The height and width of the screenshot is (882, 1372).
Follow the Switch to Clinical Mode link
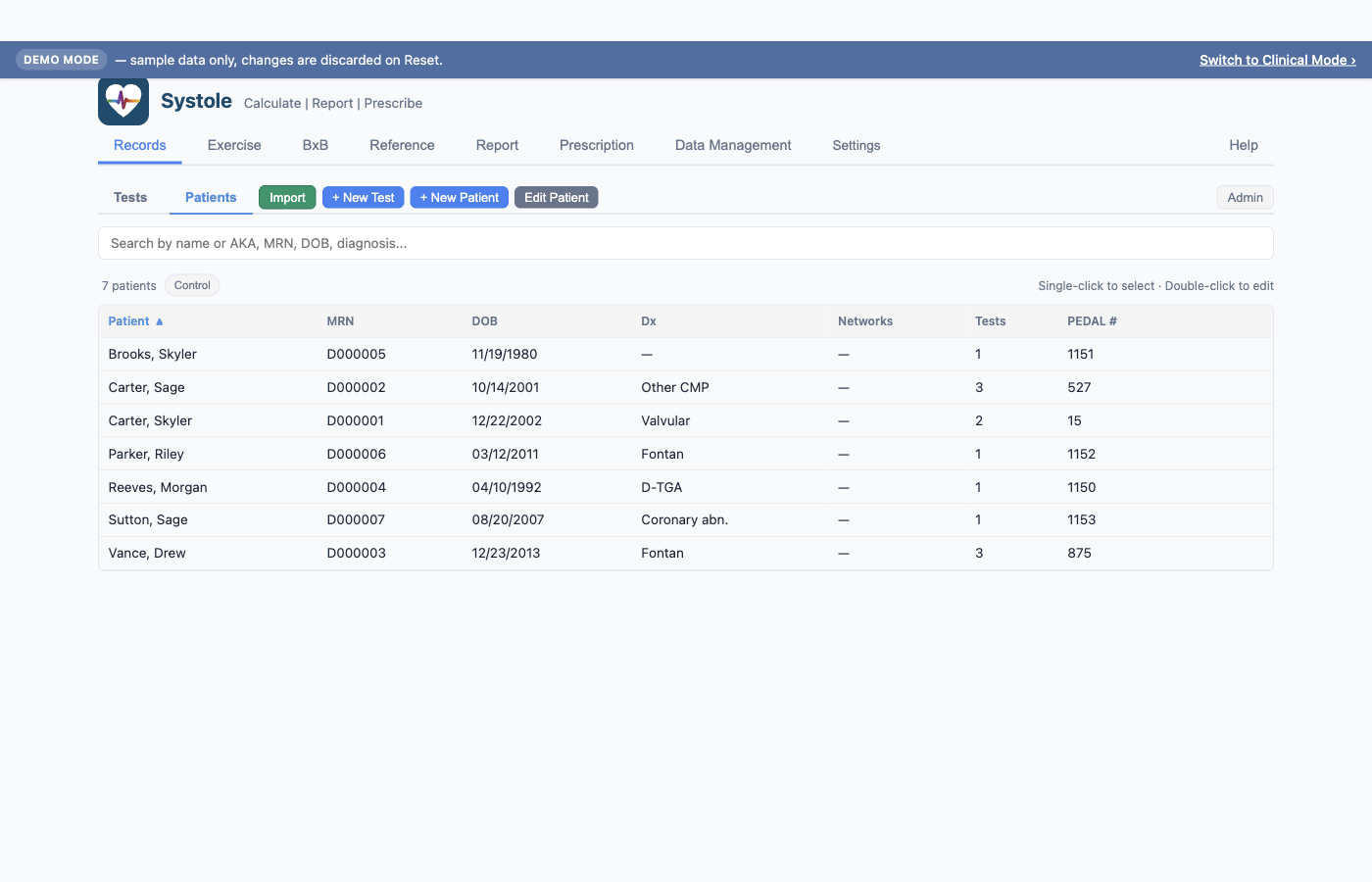(1278, 60)
